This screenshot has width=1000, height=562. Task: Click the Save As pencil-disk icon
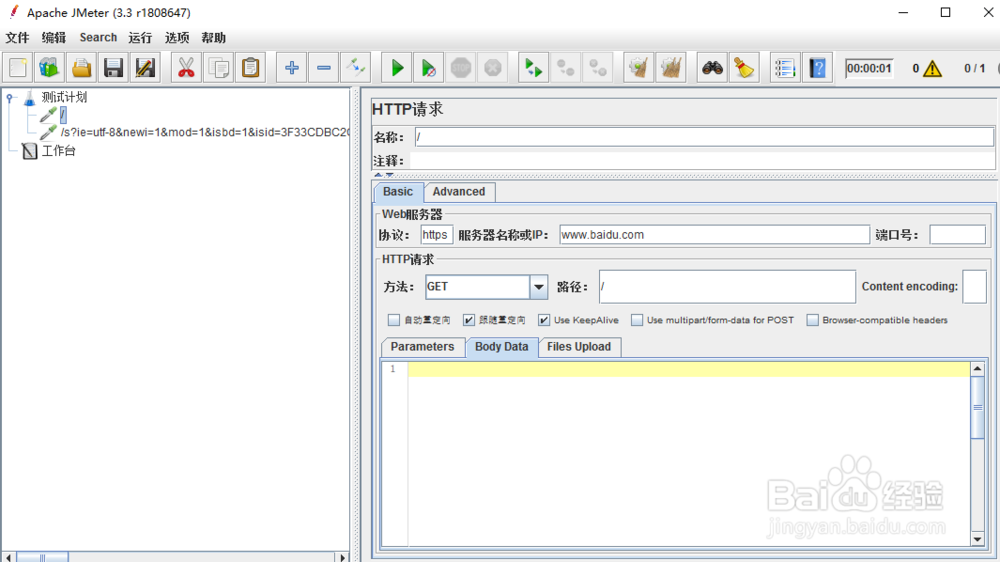145,68
